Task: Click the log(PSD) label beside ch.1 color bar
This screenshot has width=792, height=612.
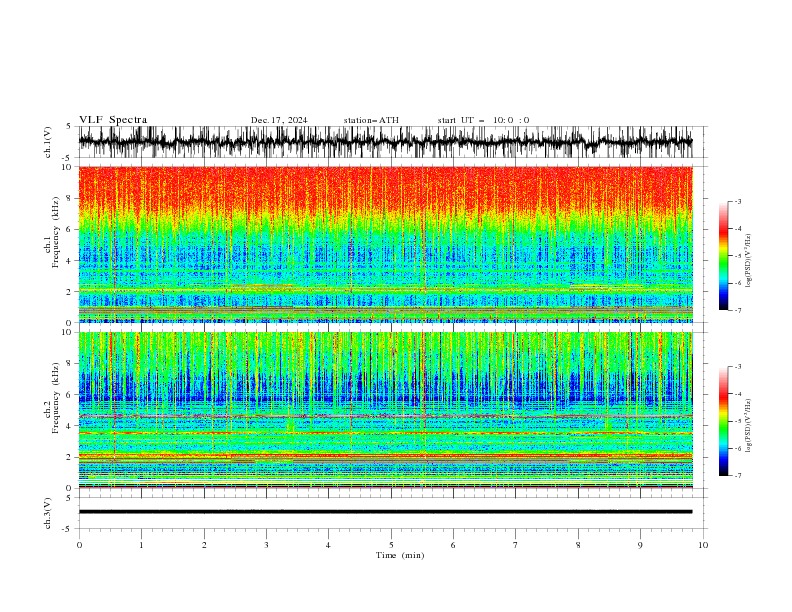Action: coord(748,261)
